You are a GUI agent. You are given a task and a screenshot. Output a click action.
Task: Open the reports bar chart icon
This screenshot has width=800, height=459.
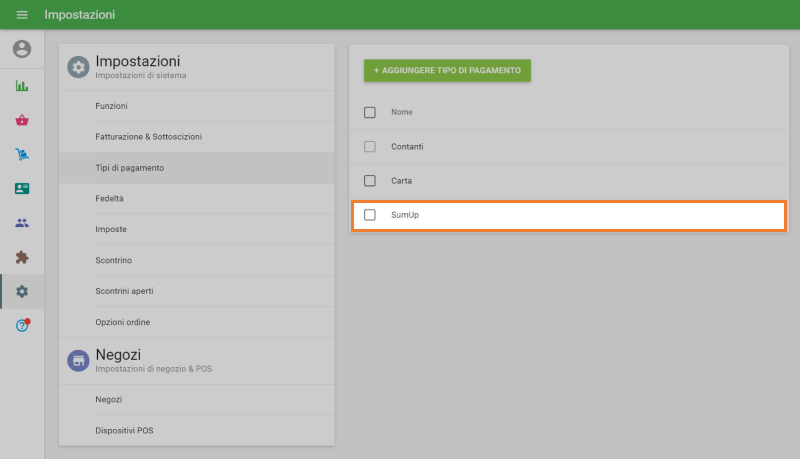point(22,86)
